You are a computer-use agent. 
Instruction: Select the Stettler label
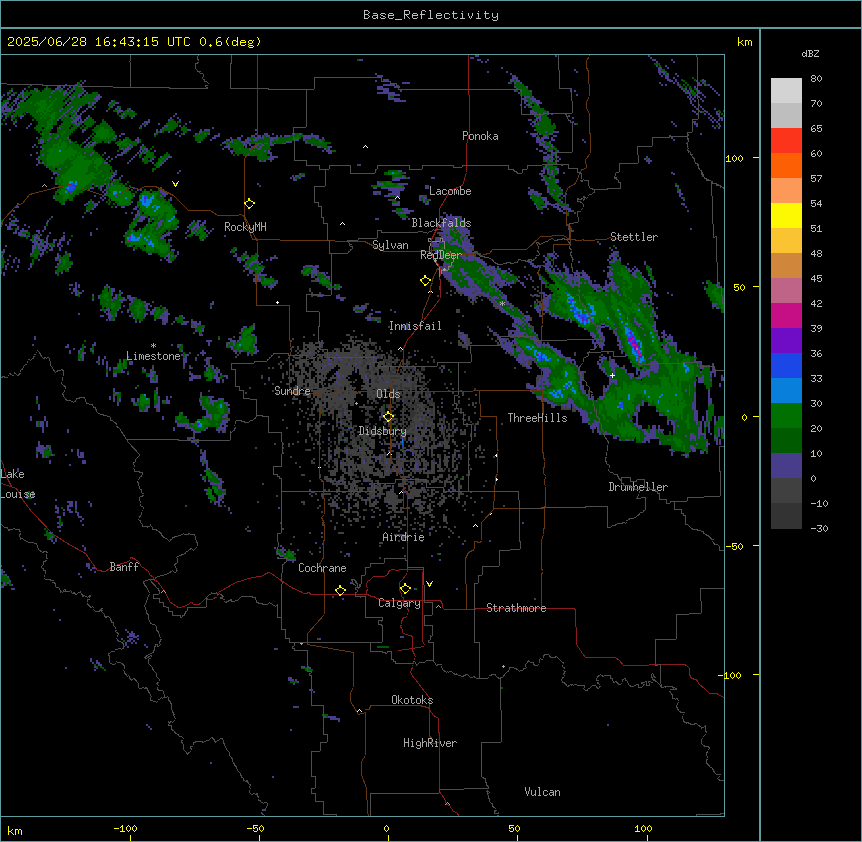pos(634,237)
